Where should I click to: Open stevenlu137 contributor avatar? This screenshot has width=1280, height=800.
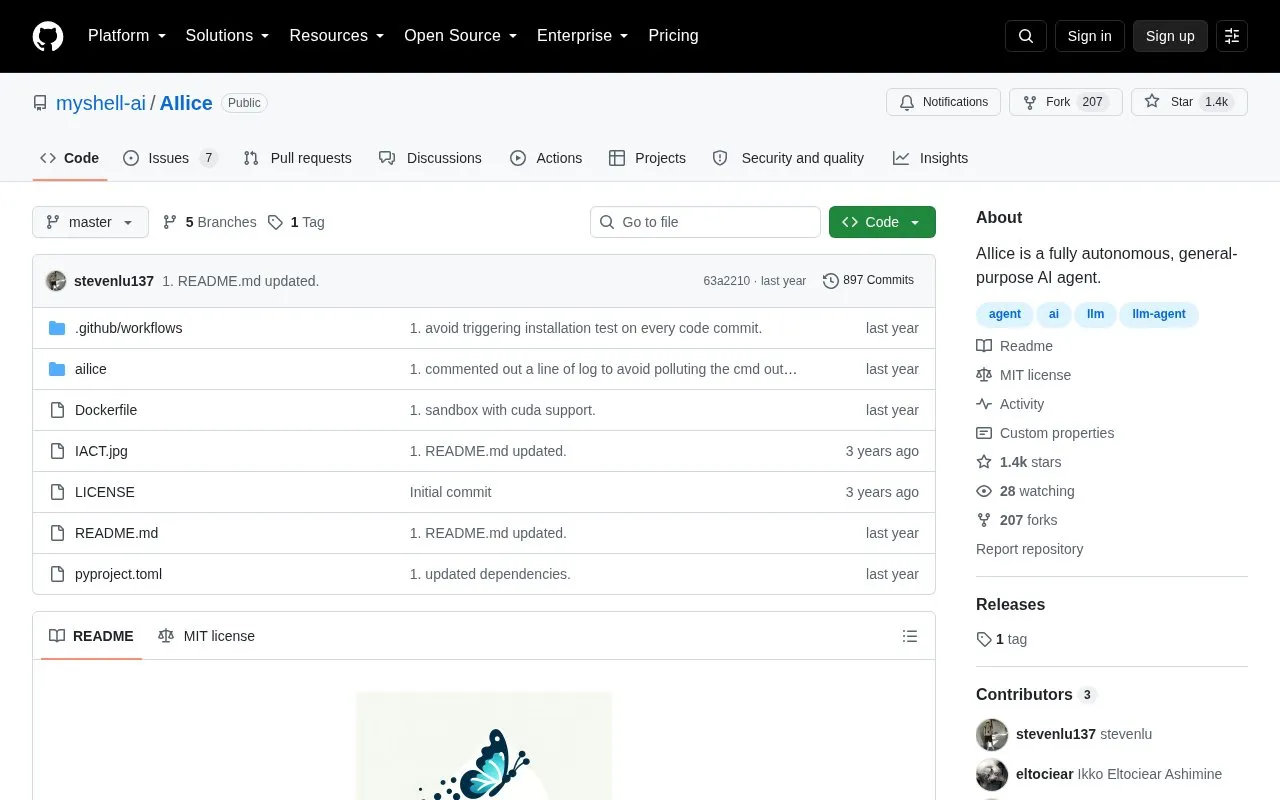[x=992, y=734]
